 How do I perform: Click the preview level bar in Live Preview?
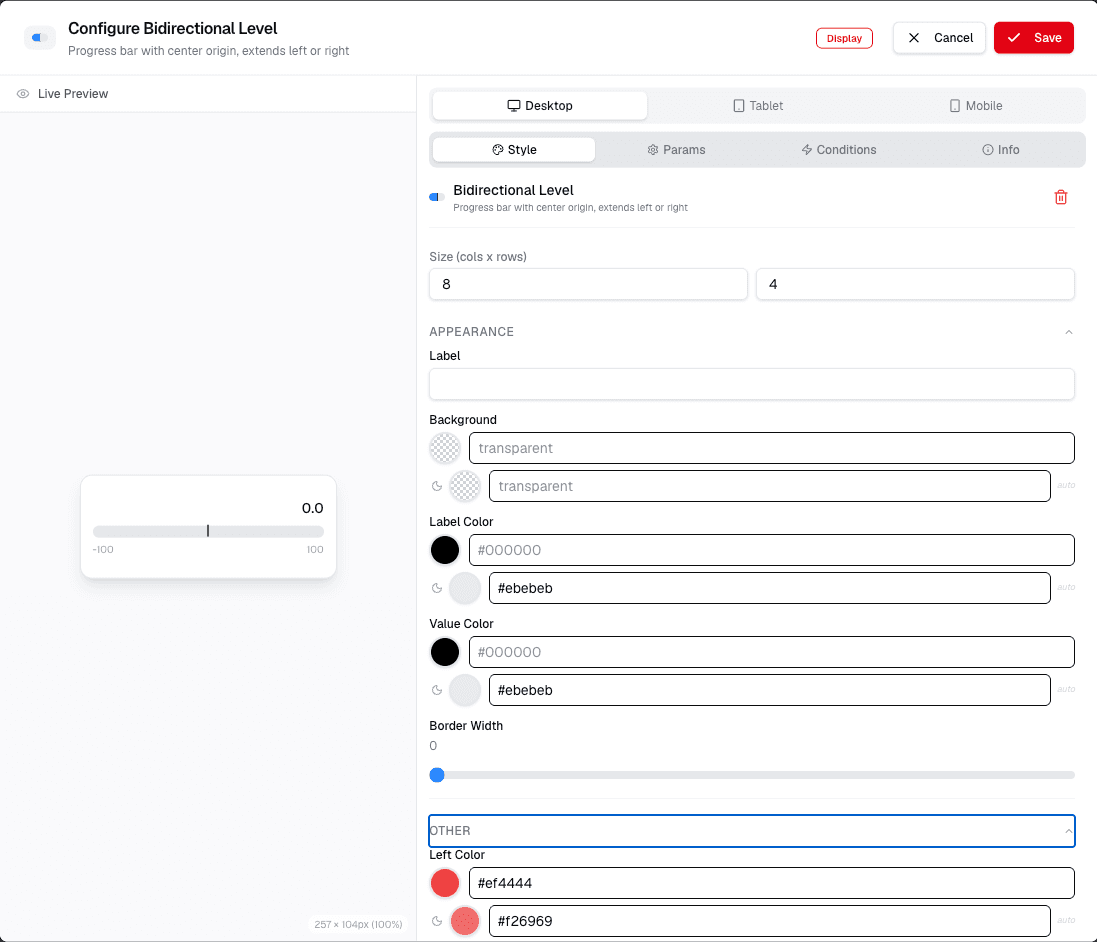coord(208,532)
